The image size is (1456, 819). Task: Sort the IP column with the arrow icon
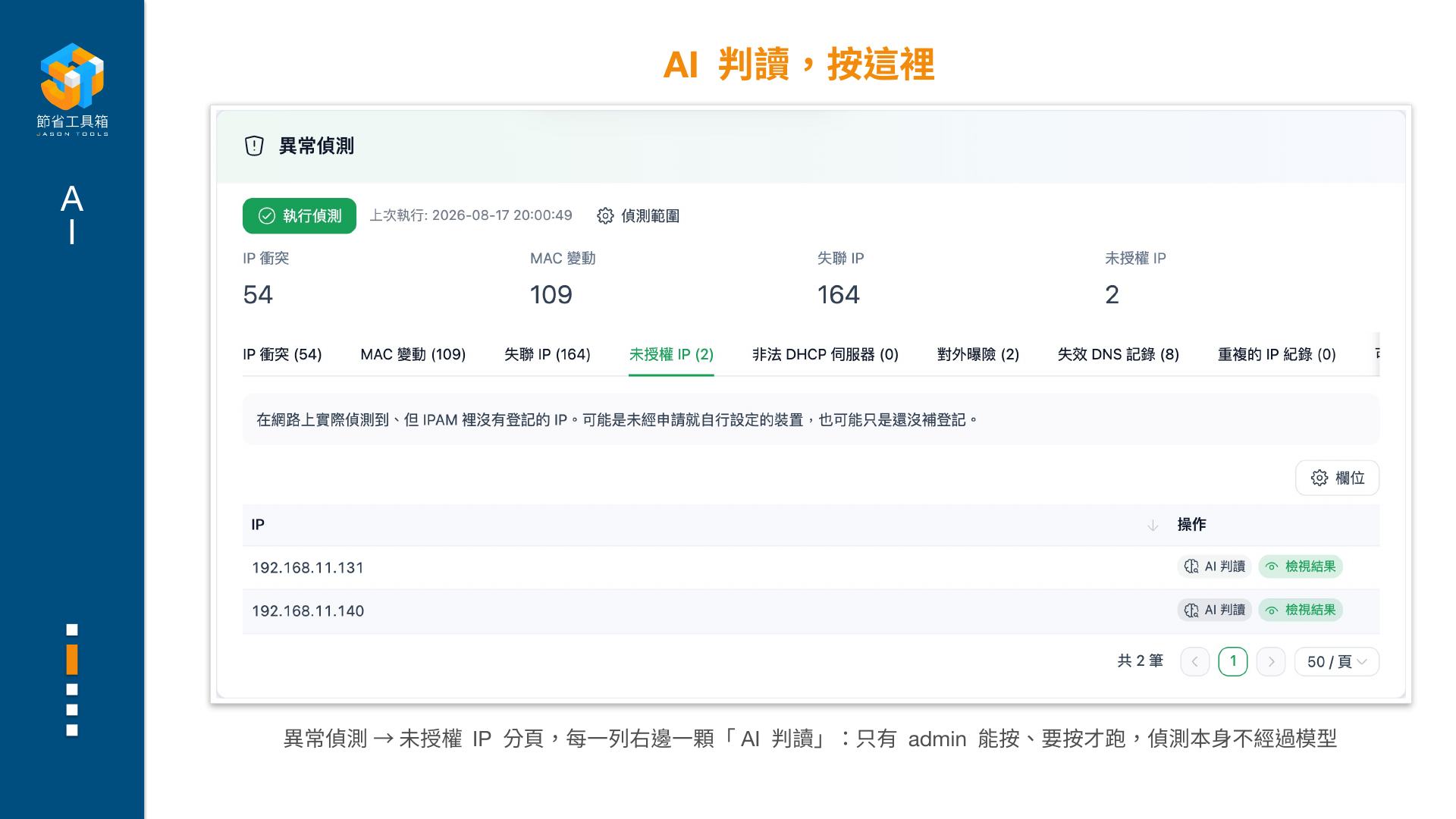tap(1153, 525)
